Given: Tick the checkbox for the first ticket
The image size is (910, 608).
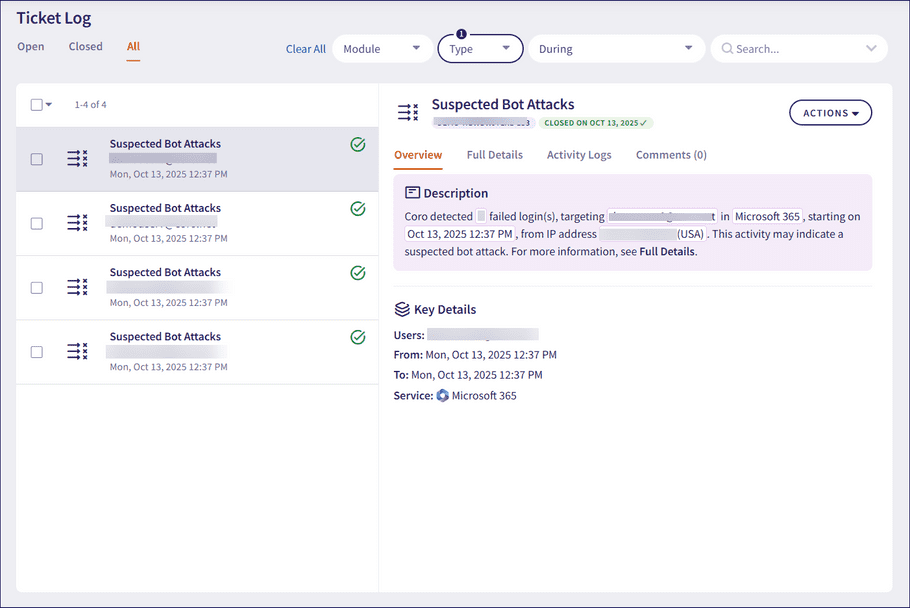Looking at the screenshot, I should coord(37,159).
